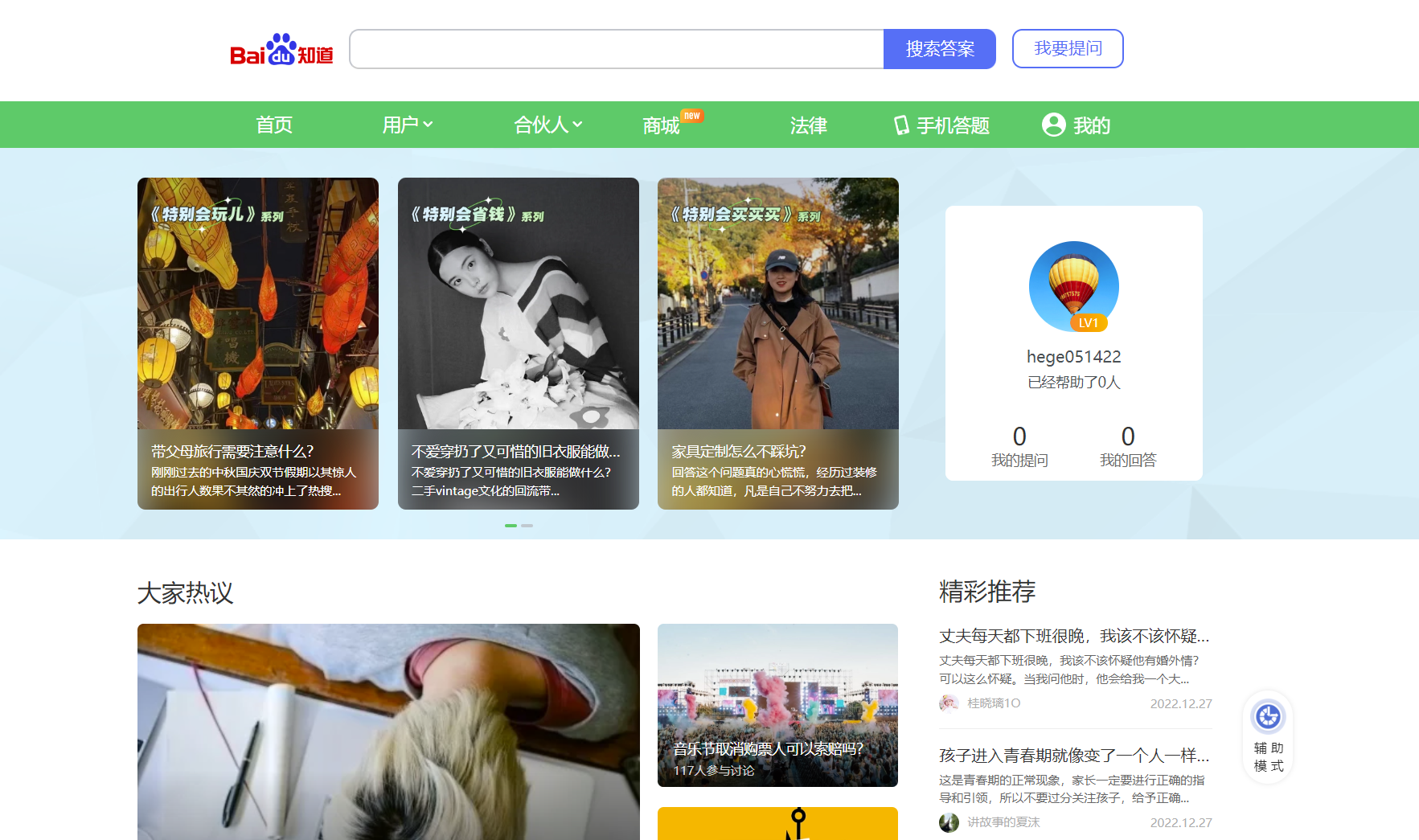Viewport: 1419px width, 840px height.
Task: View 我的提问 count
Action: coord(1019,446)
